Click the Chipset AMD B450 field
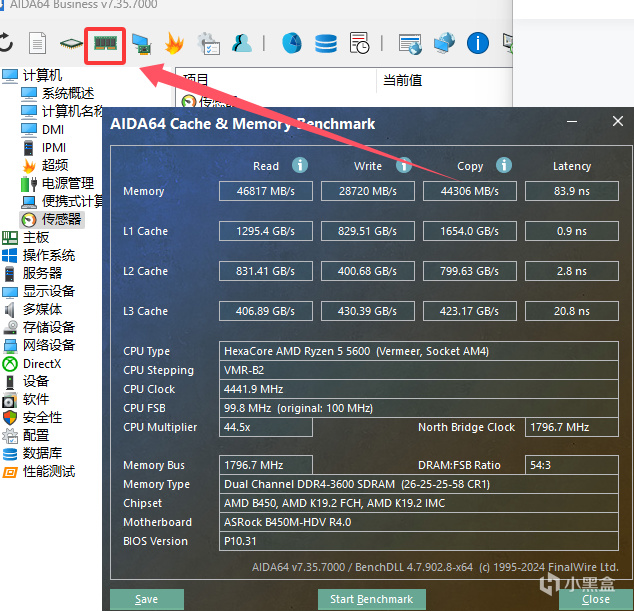Image resolution: width=634 pixels, height=611 pixels. coord(418,503)
